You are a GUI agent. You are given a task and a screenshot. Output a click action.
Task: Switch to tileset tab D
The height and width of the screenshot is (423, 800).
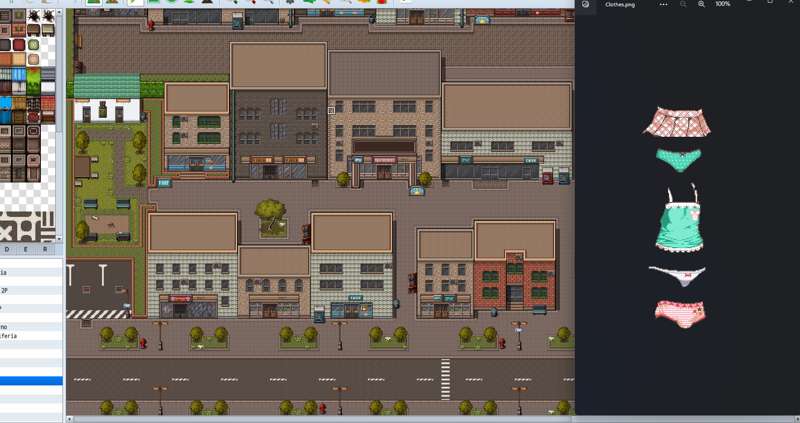8,249
